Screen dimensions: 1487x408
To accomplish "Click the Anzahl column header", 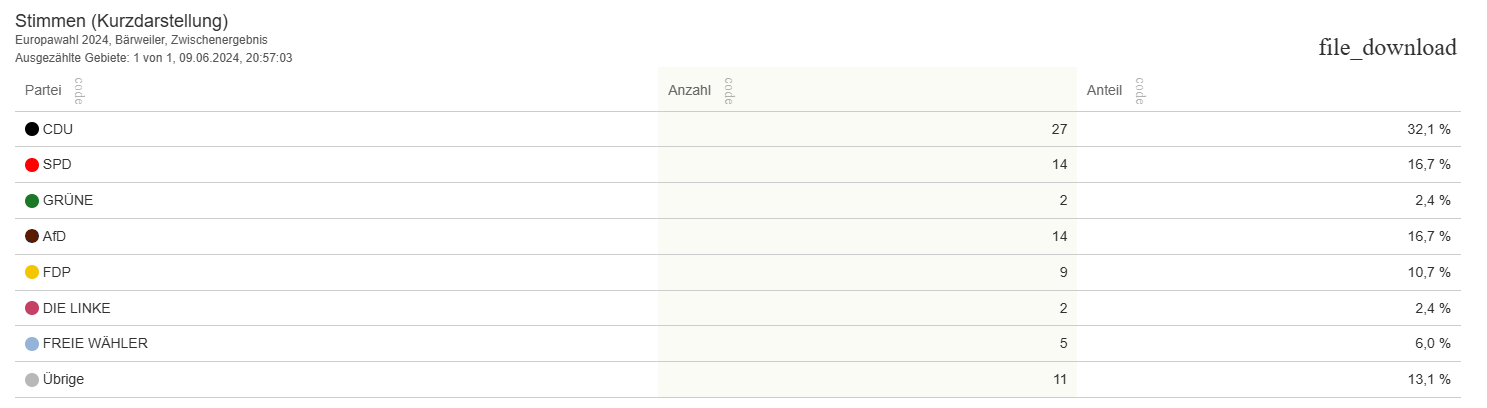I will [689, 91].
